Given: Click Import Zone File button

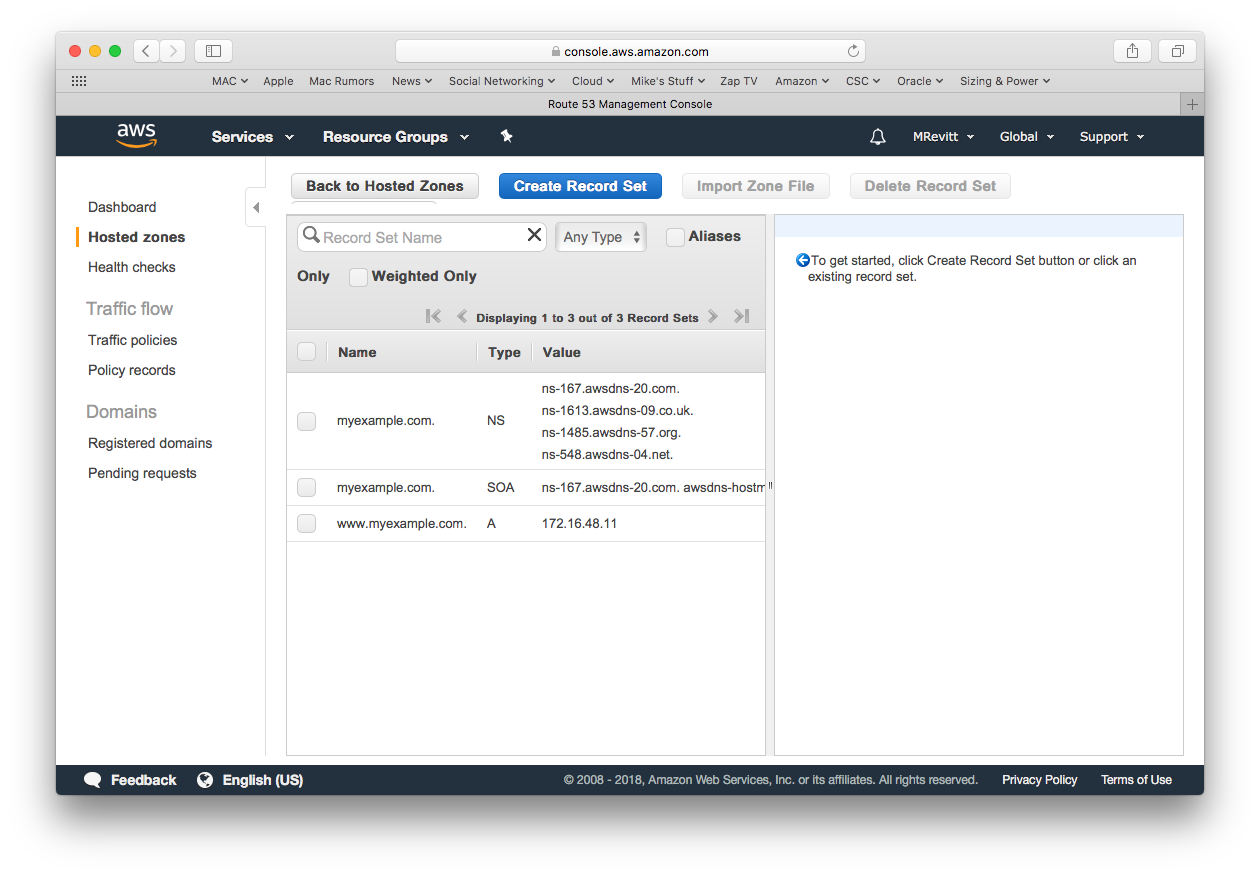Looking at the screenshot, I should point(755,186).
